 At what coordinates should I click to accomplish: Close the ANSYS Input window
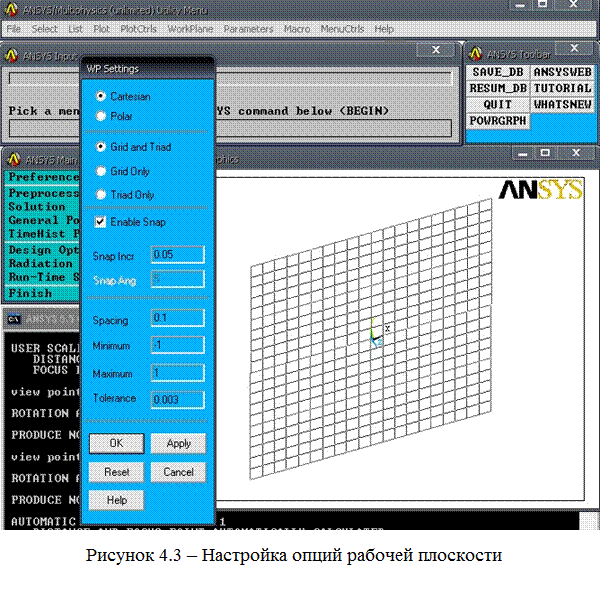pos(436,50)
